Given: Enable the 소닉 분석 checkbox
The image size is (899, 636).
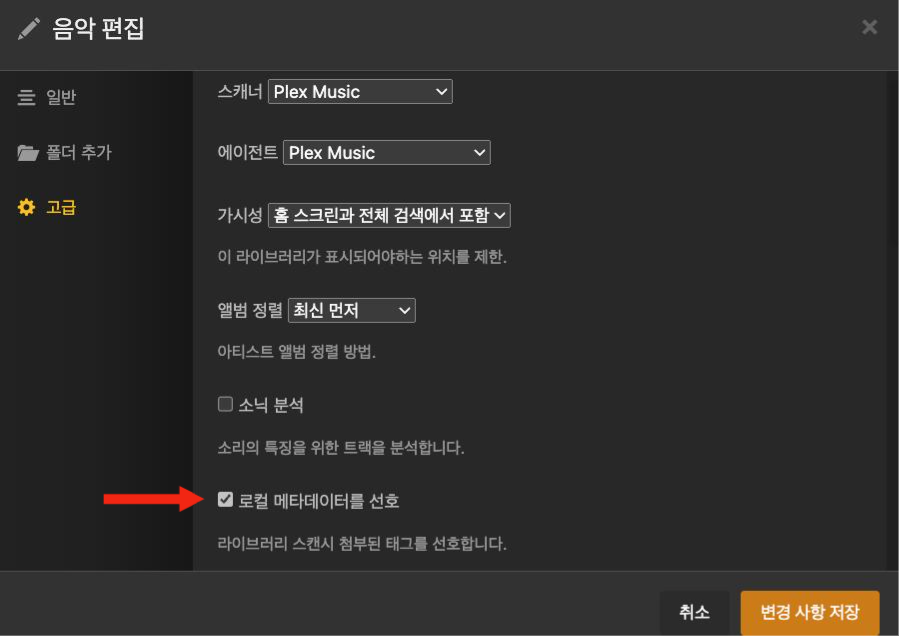Looking at the screenshot, I should [x=225, y=405].
